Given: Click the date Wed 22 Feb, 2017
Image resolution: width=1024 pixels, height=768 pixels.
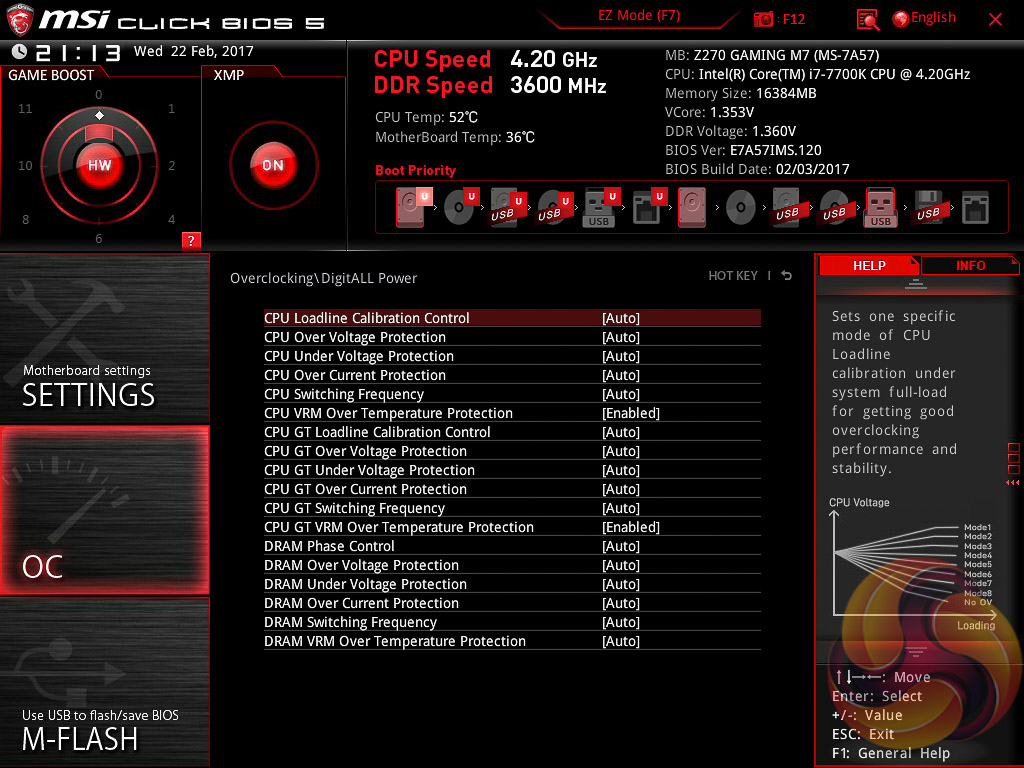Looking at the screenshot, I should [x=193, y=51].
